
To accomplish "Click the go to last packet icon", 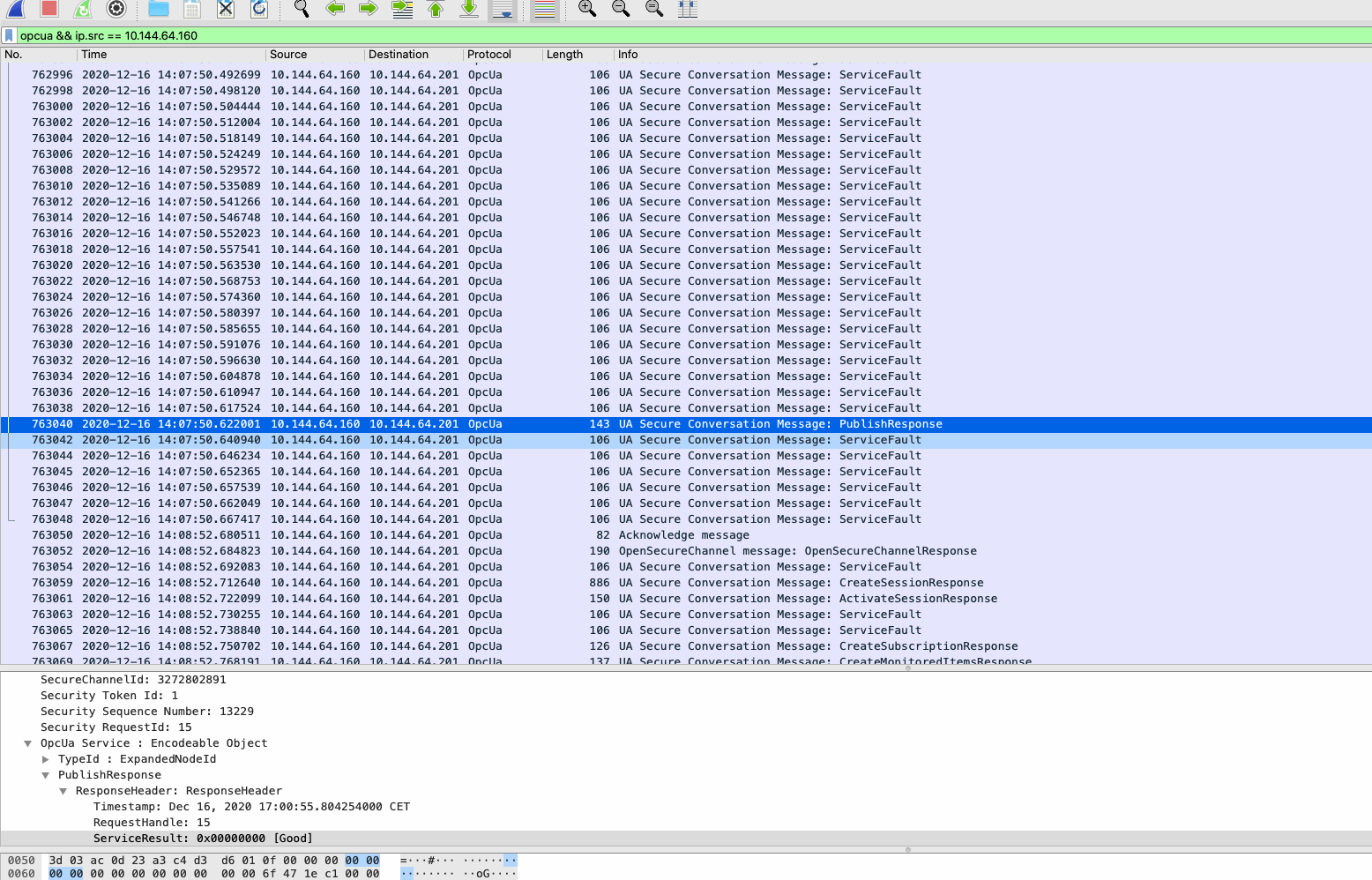I will coord(468,10).
